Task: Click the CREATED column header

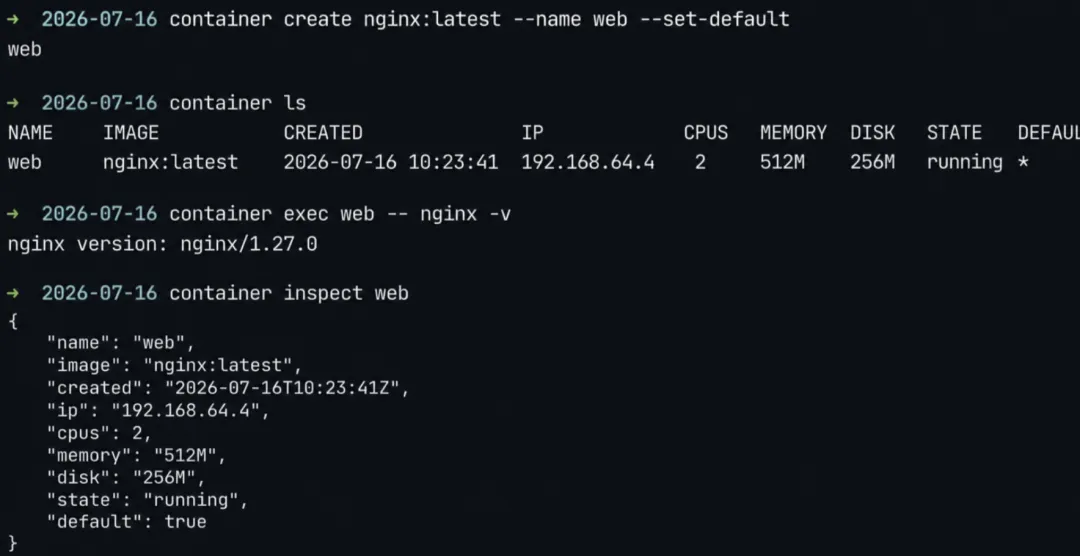Action: click(x=323, y=133)
